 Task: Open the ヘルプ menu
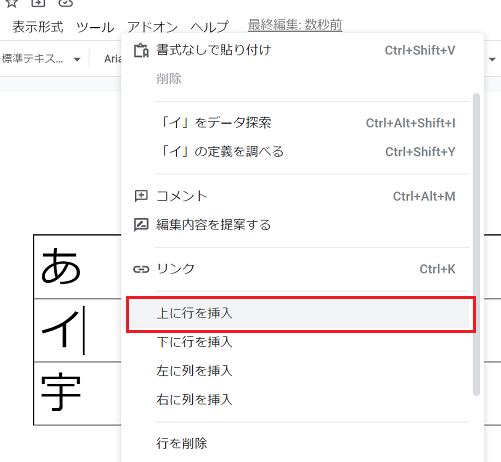tap(210, 27)
